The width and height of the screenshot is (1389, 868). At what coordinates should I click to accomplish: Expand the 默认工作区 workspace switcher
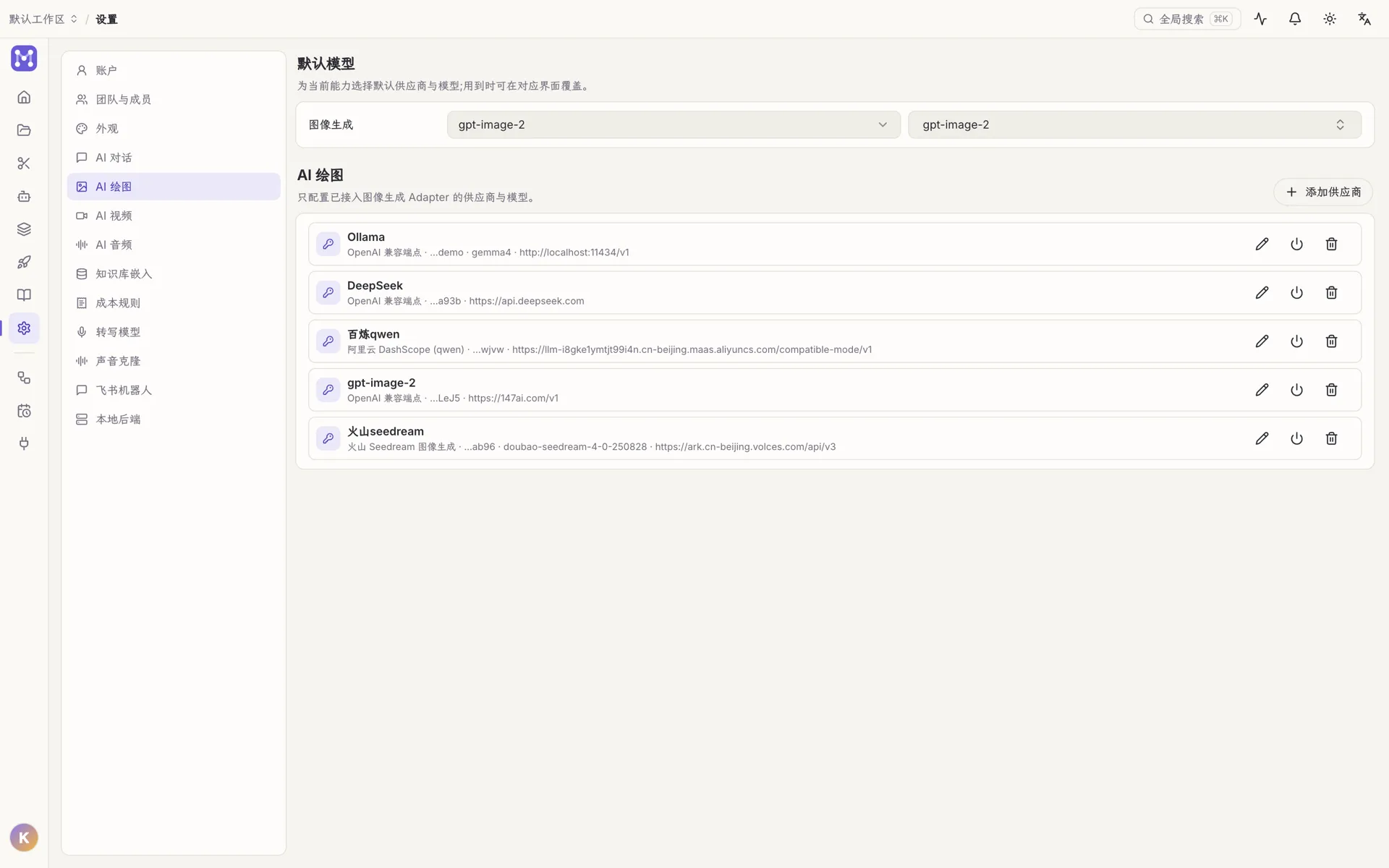43,19
